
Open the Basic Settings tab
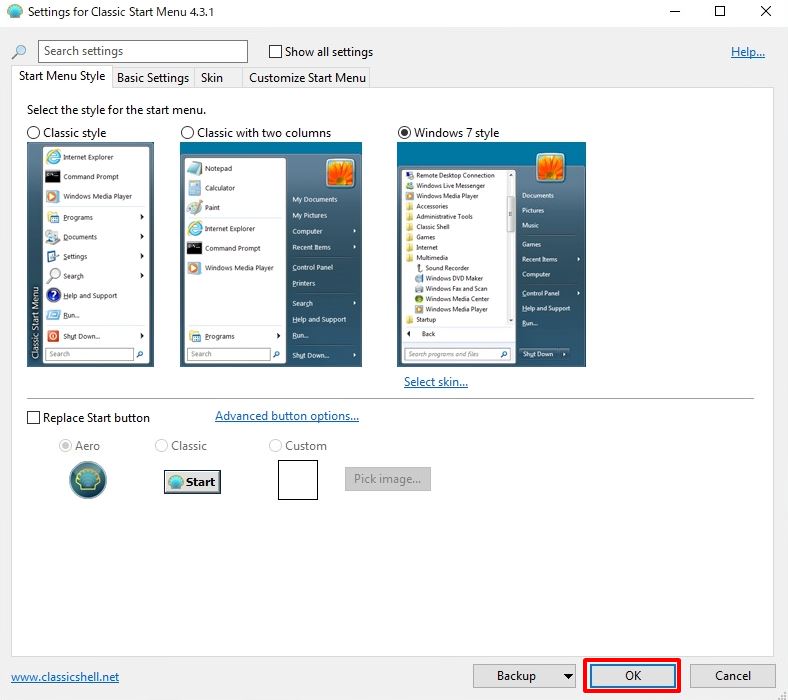153,78
